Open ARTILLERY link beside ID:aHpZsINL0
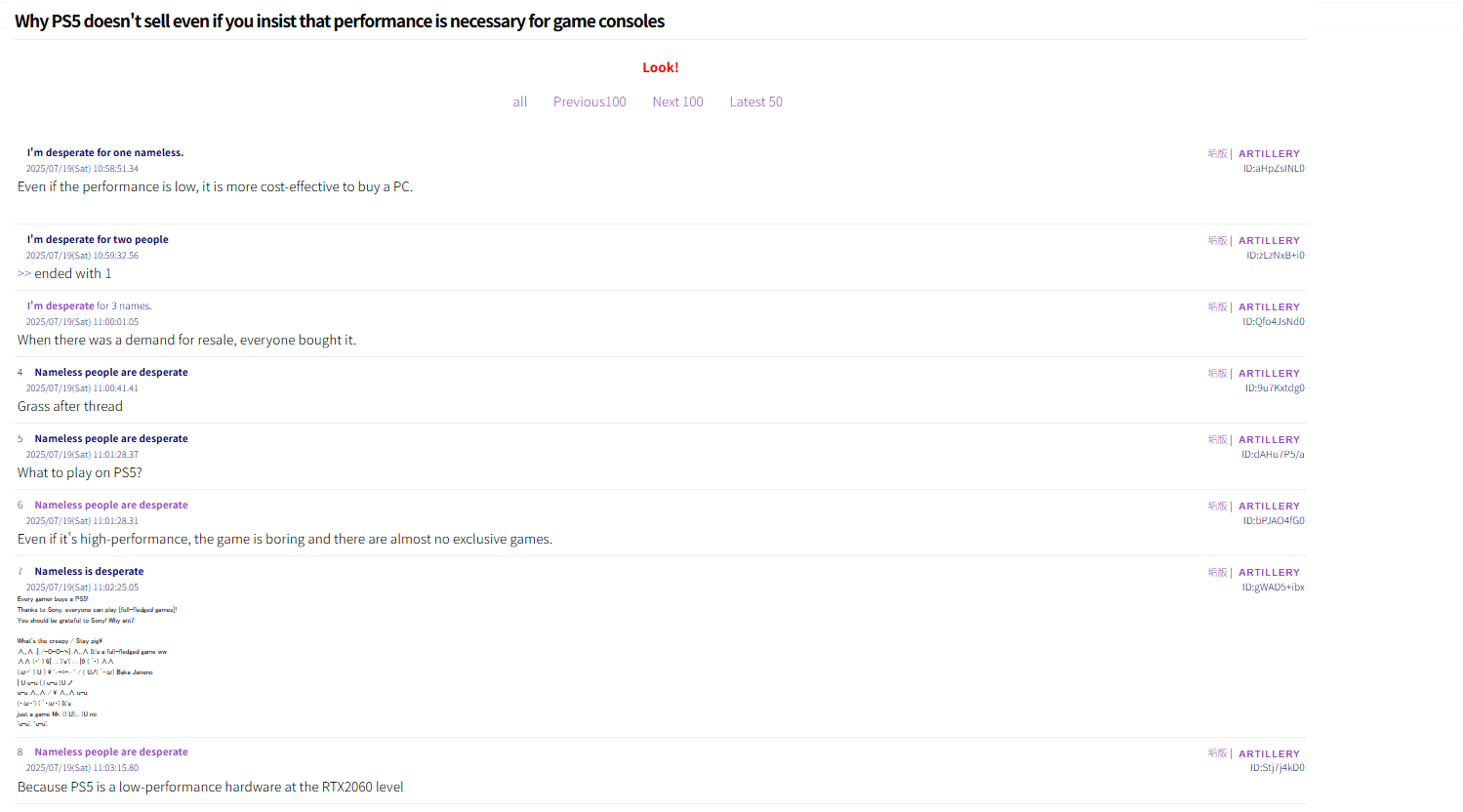1463x812 pixels. (x=1269, y=153)
